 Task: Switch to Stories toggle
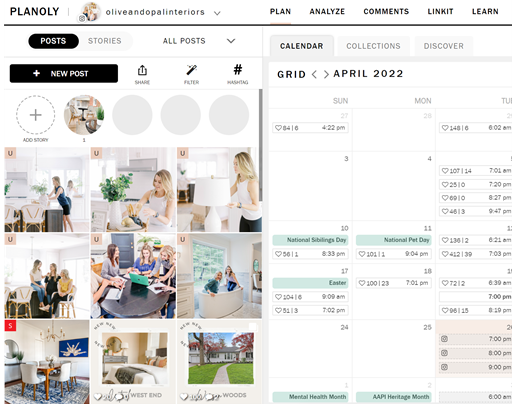point(105,41)
